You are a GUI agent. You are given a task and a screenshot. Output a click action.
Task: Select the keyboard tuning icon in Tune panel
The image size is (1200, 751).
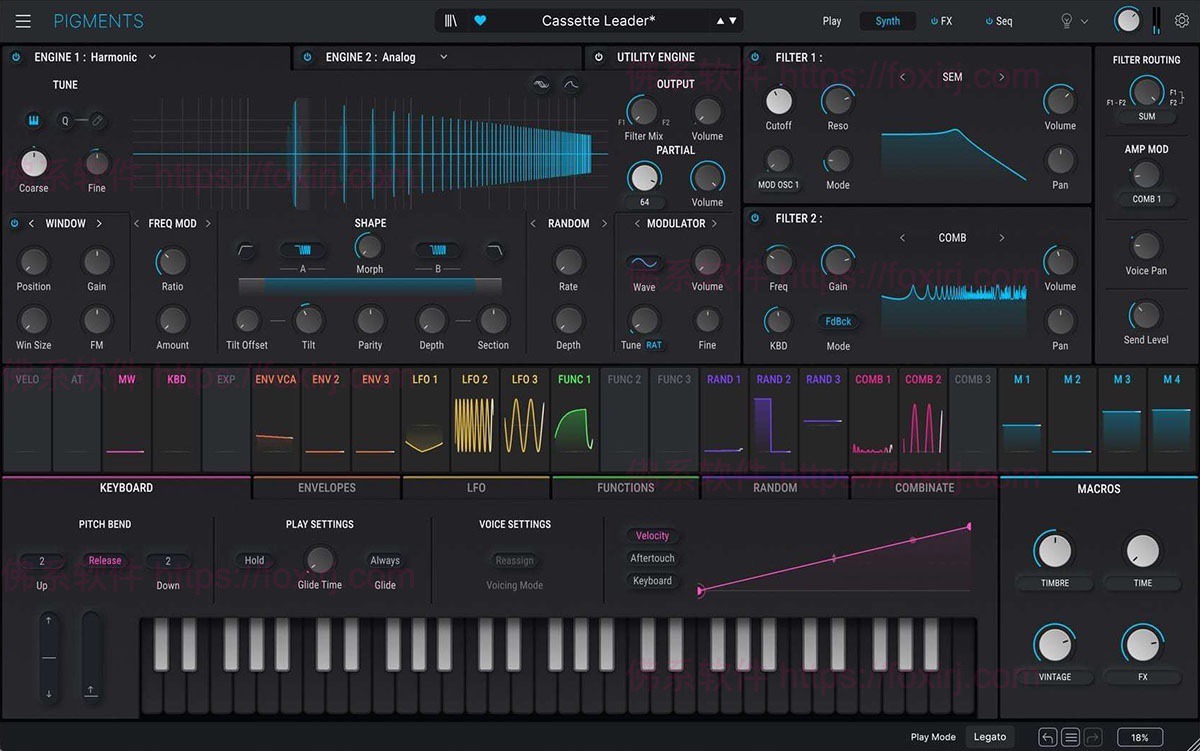coord(33,120)
